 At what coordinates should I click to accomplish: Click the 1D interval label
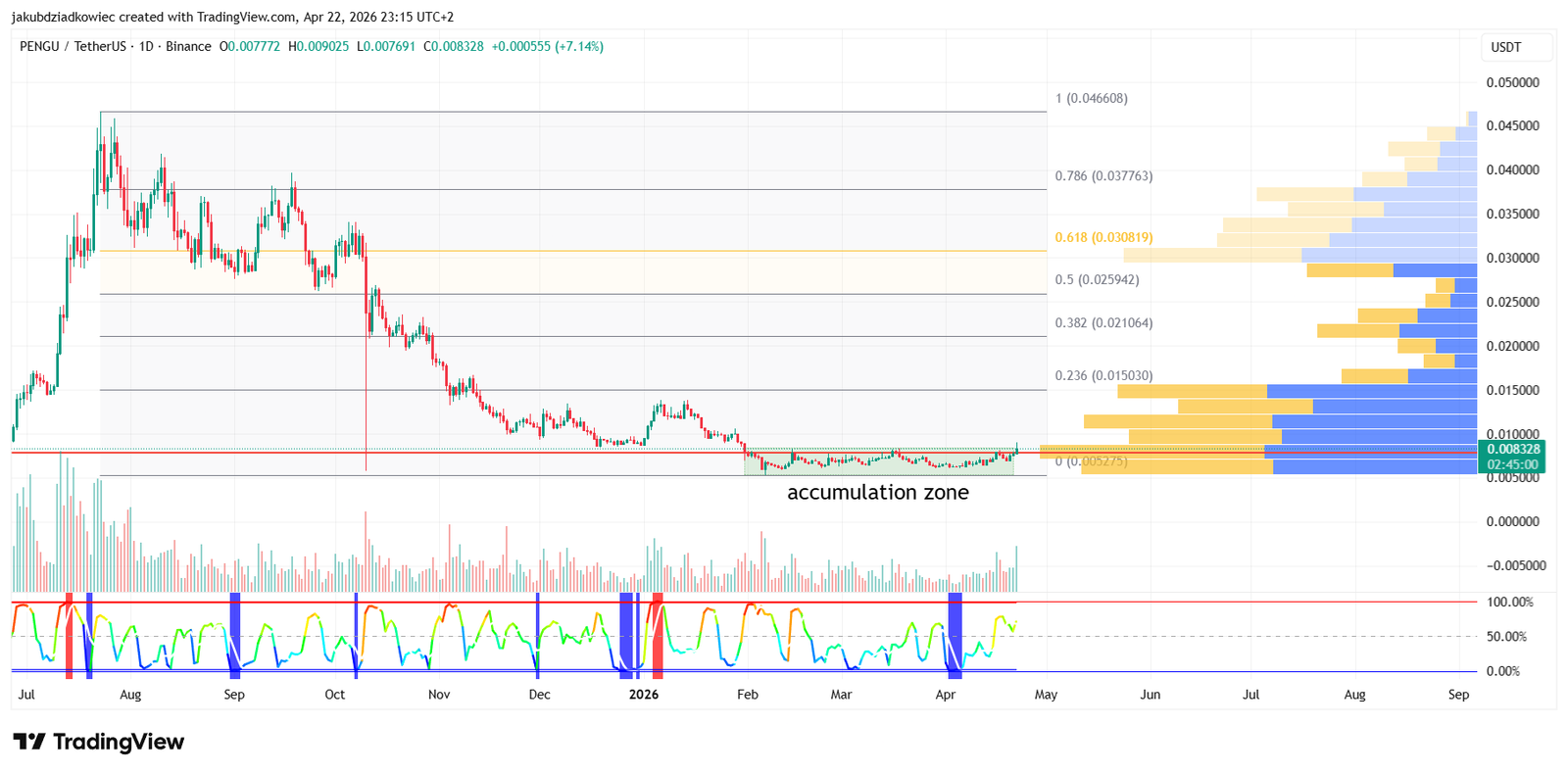pyautogui.click(x=146, y=46)
